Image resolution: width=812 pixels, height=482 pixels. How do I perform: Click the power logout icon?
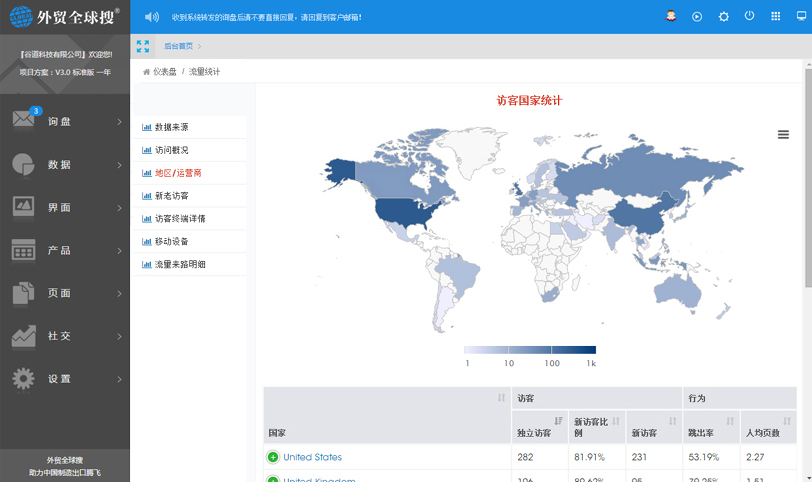pos(749,17)
